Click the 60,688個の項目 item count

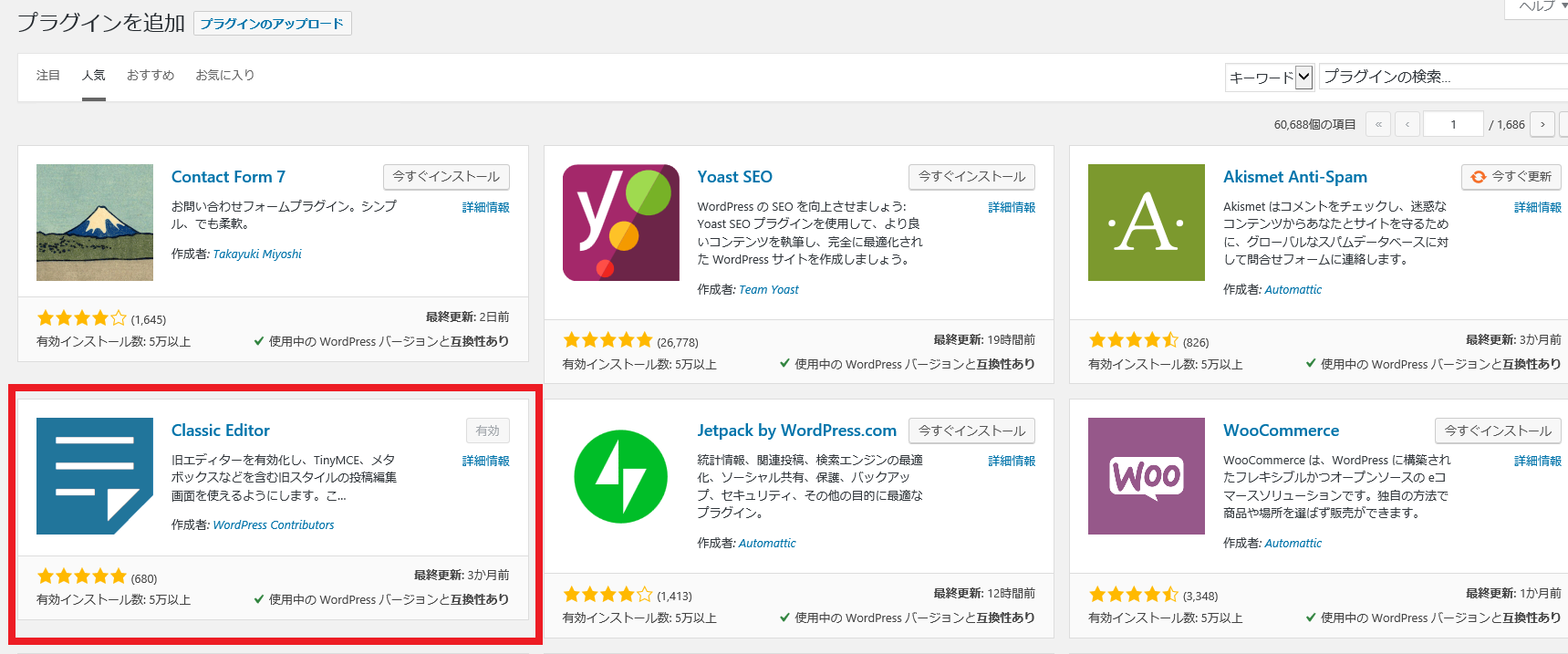[1314, 125]
